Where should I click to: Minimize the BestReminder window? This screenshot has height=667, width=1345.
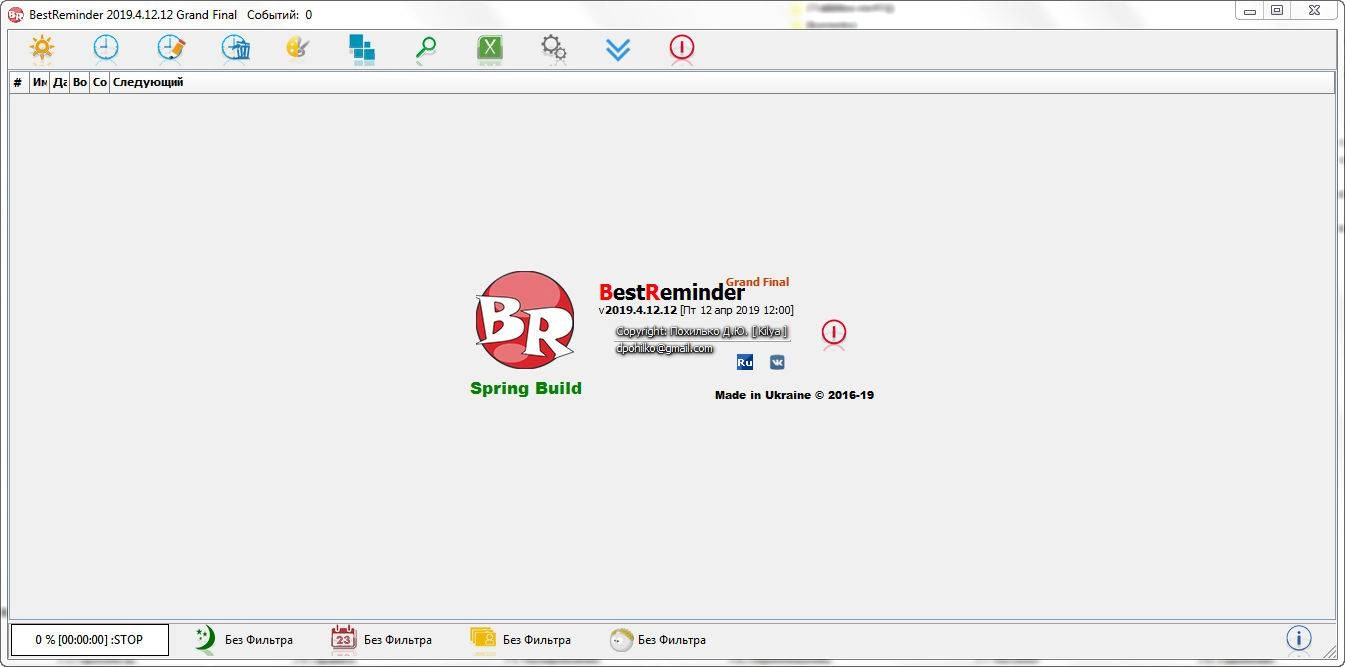tap(1250, 10)
